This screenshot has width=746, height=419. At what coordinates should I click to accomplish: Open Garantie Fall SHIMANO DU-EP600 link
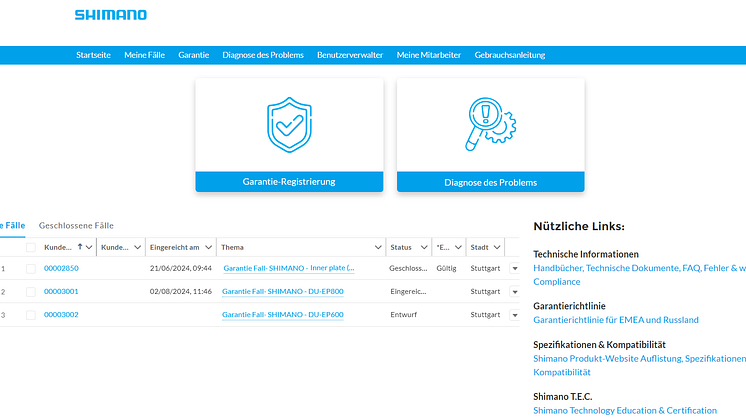coord(283,314)
